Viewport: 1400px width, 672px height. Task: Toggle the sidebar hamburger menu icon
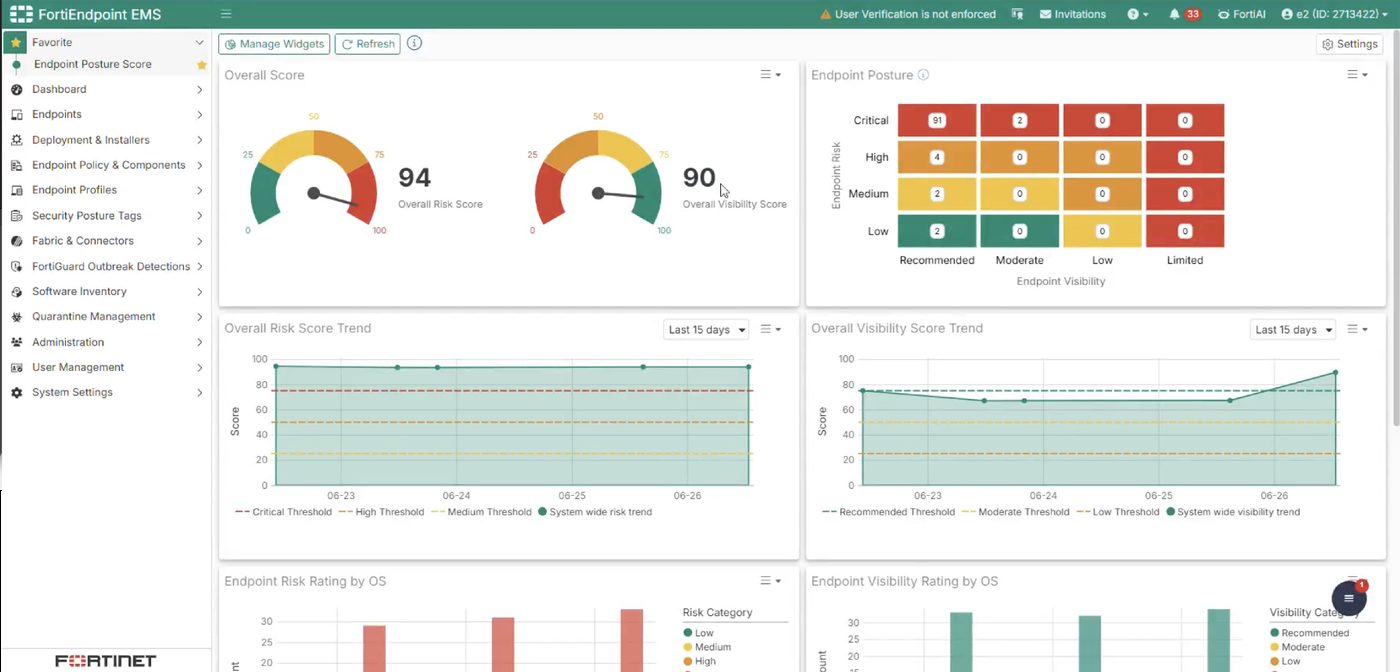tap(226, 14)
